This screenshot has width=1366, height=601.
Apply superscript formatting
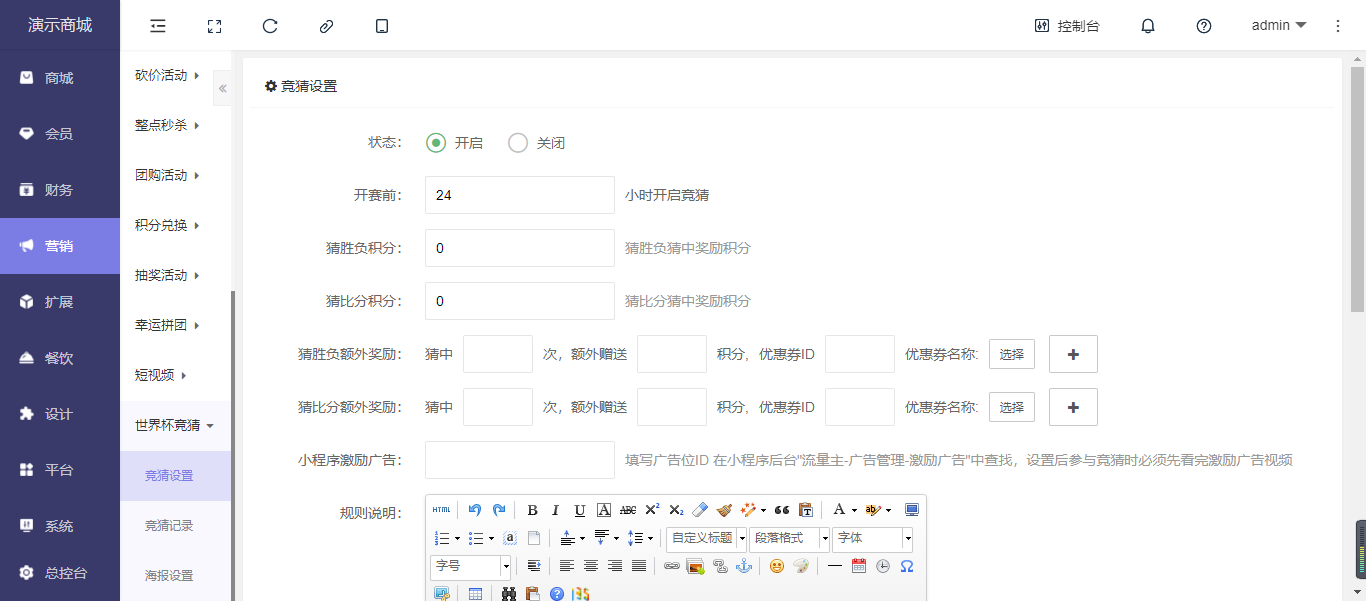pos(652,510)
